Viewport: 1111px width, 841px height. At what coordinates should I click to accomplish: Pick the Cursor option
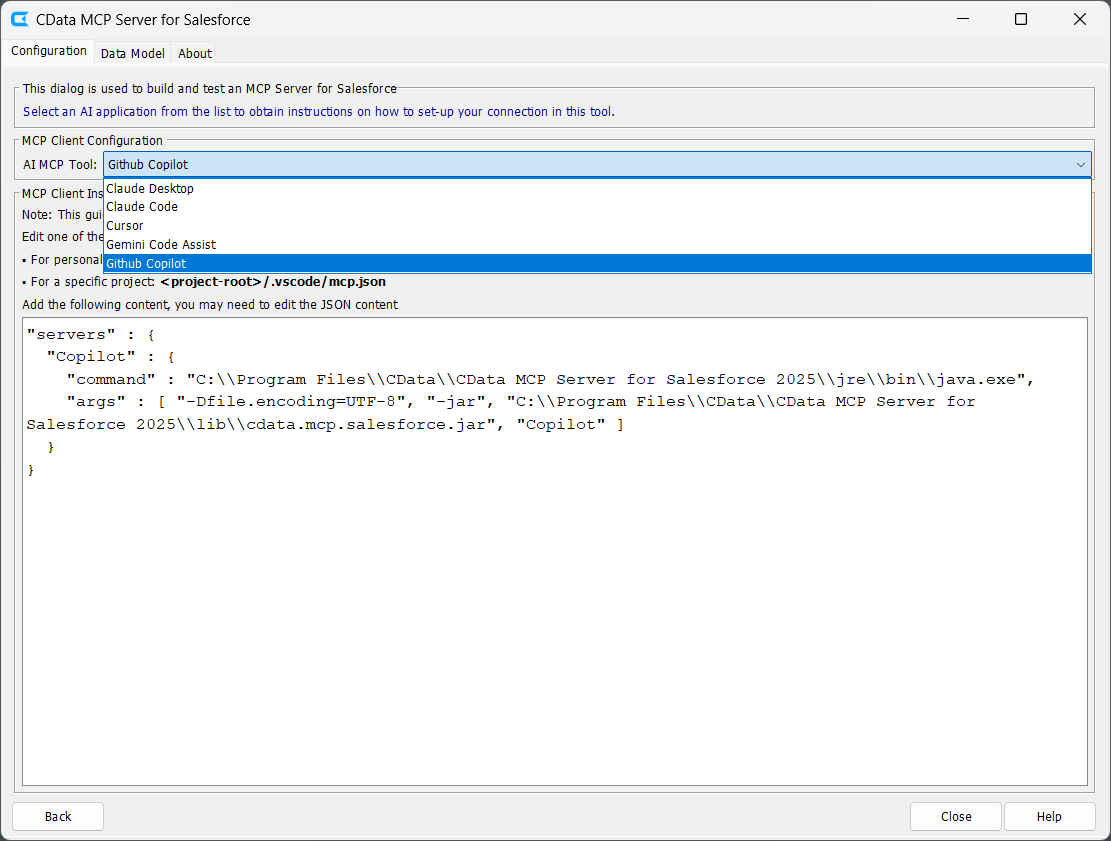coord(125,226)
